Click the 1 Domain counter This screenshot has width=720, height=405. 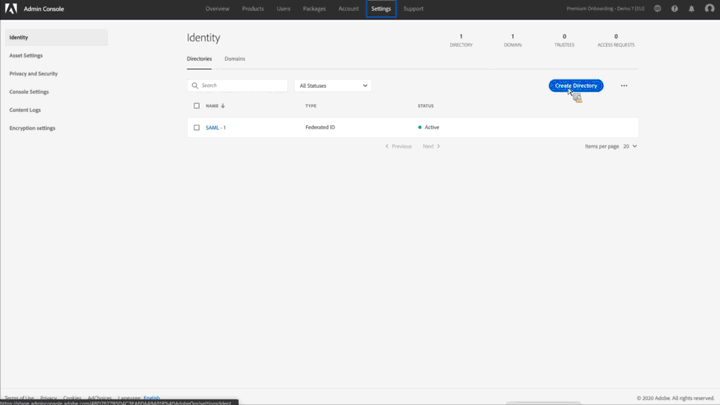[x=513, y=40]
